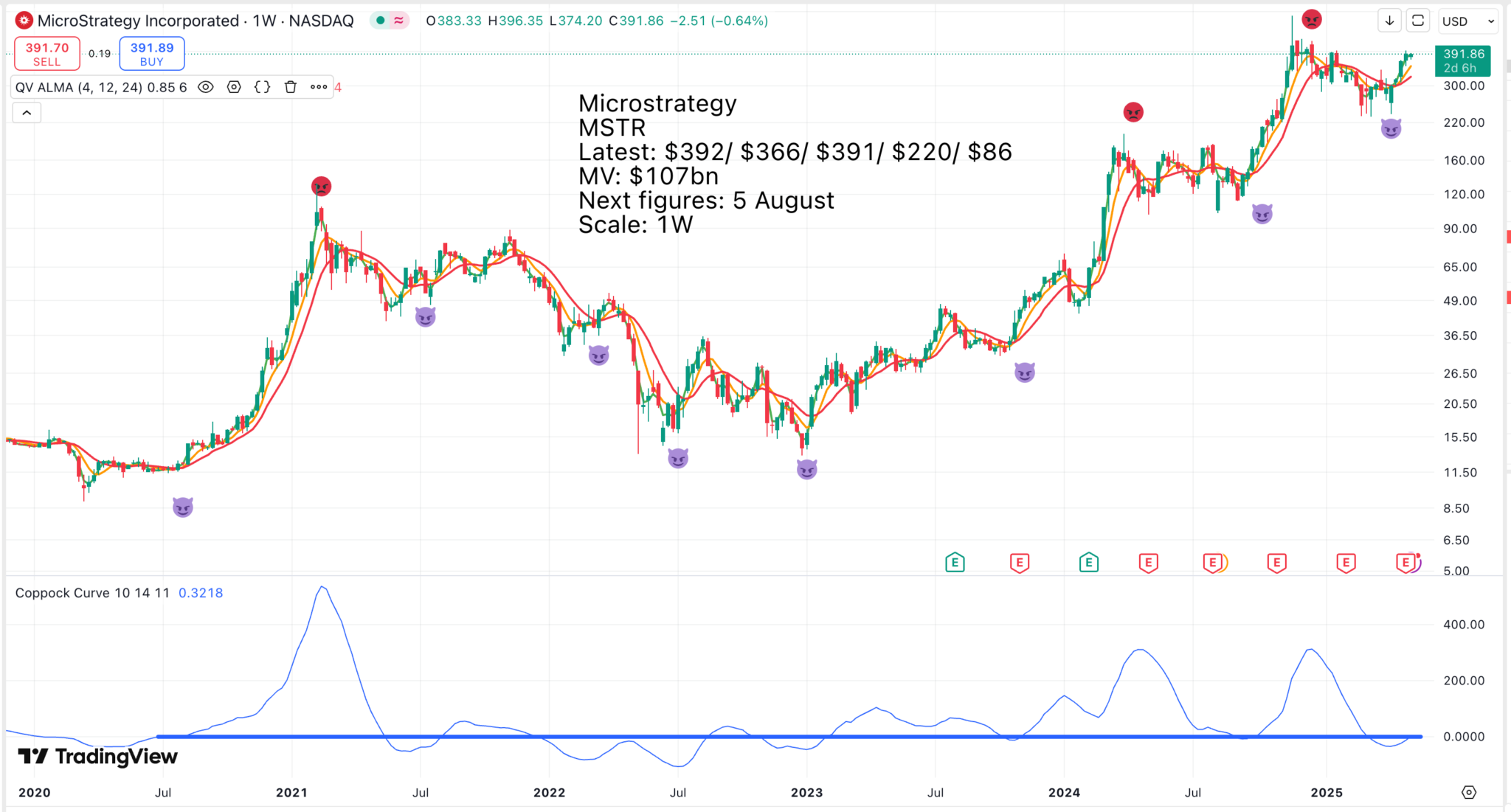Click the 2025 label on time axis
Image resolution: width=1511 pixels, height=812 pixels.
(x=1326, y=792)
